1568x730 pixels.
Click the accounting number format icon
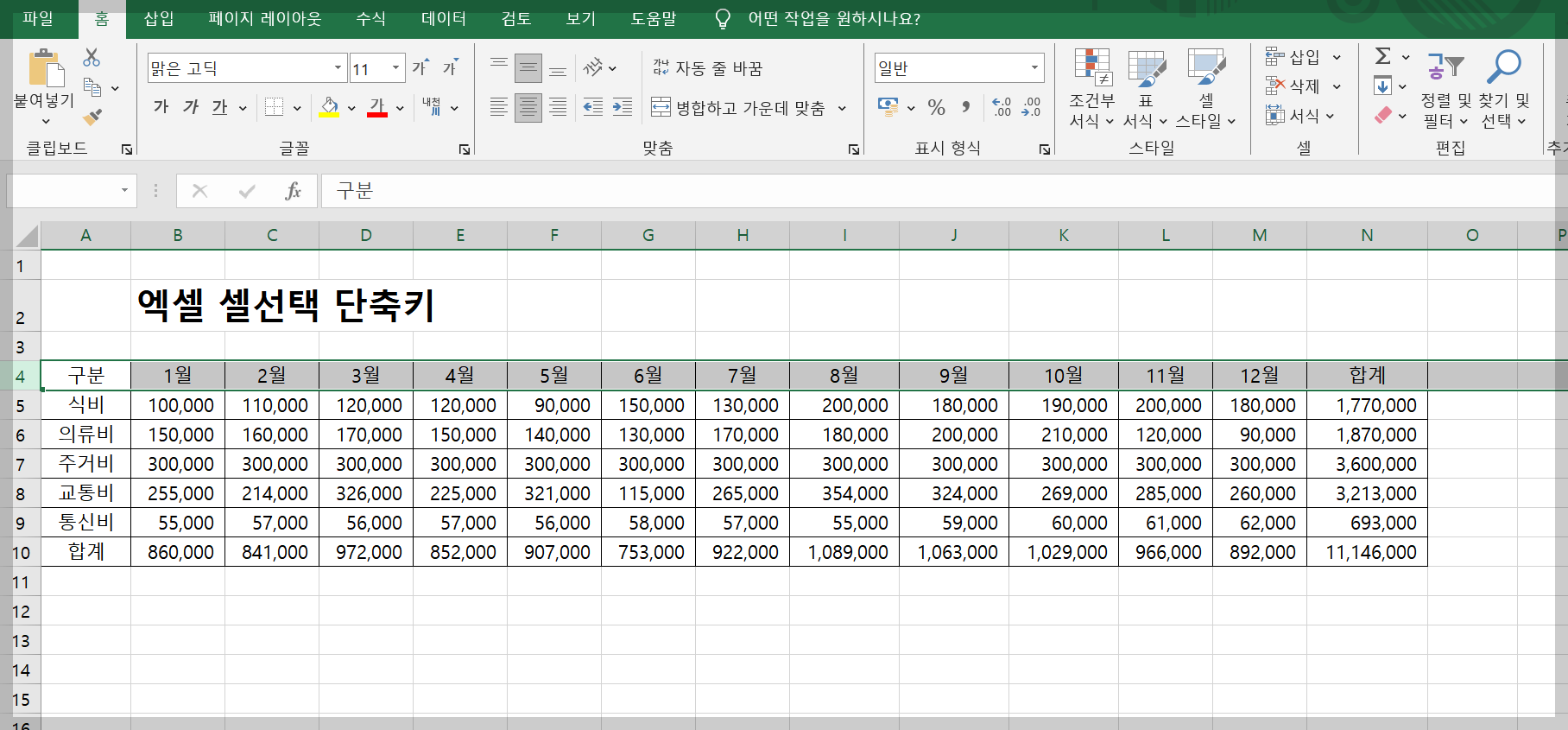(x=888, y=107)
